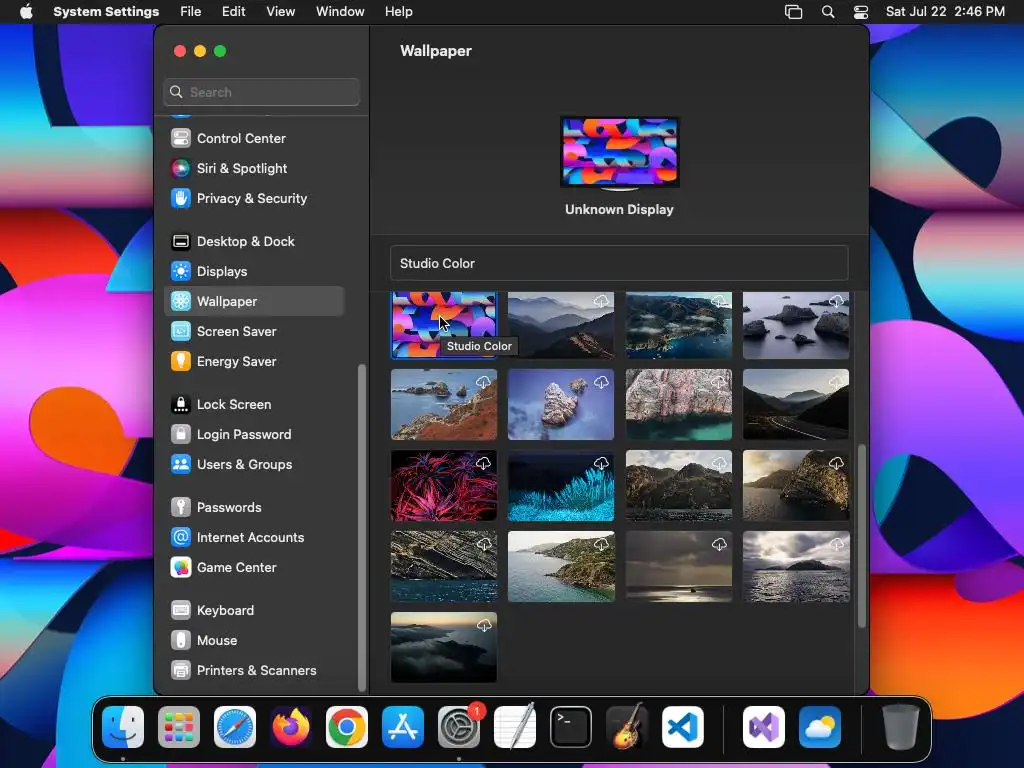Open the App Store from the Dock
The width and height of the screenshot is (1024, 768).
403,727
